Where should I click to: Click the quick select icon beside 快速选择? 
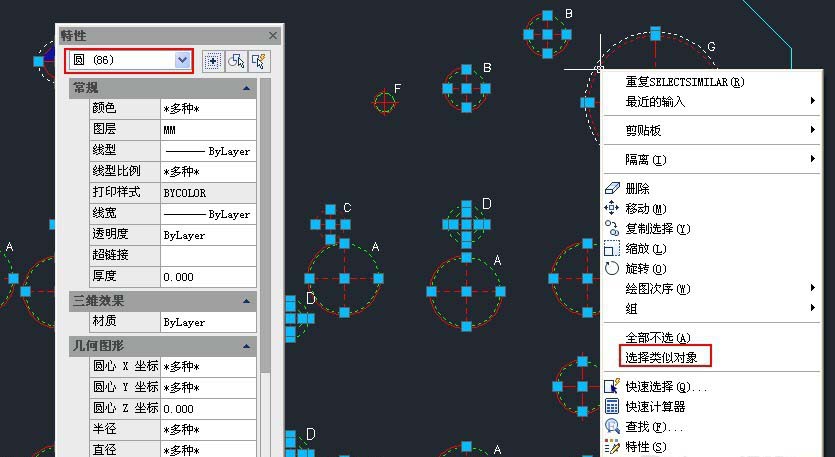pyautogui.click(x=612, y=386)
